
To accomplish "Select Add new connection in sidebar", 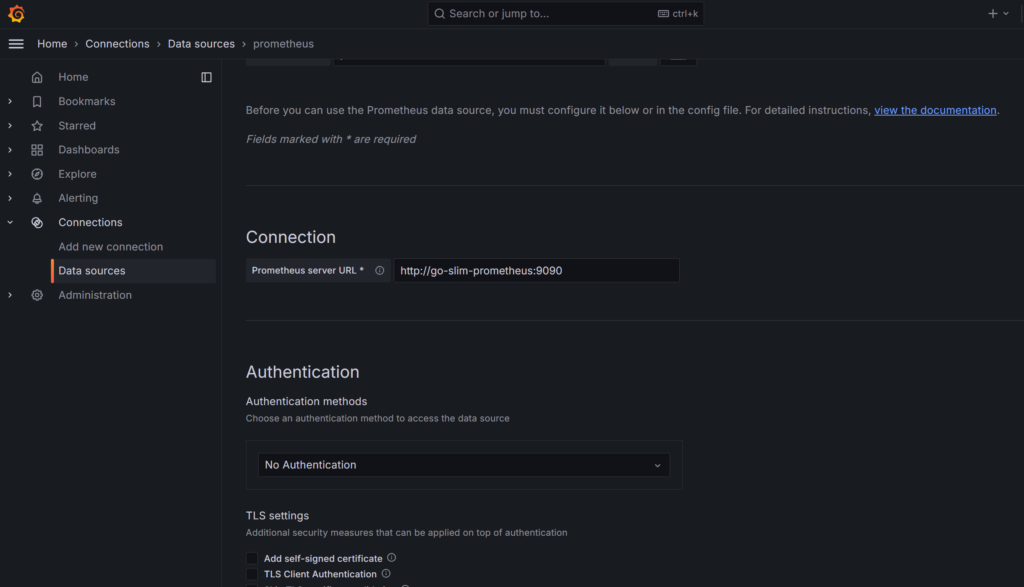I will pyautogui.click(x=110, y=246).
